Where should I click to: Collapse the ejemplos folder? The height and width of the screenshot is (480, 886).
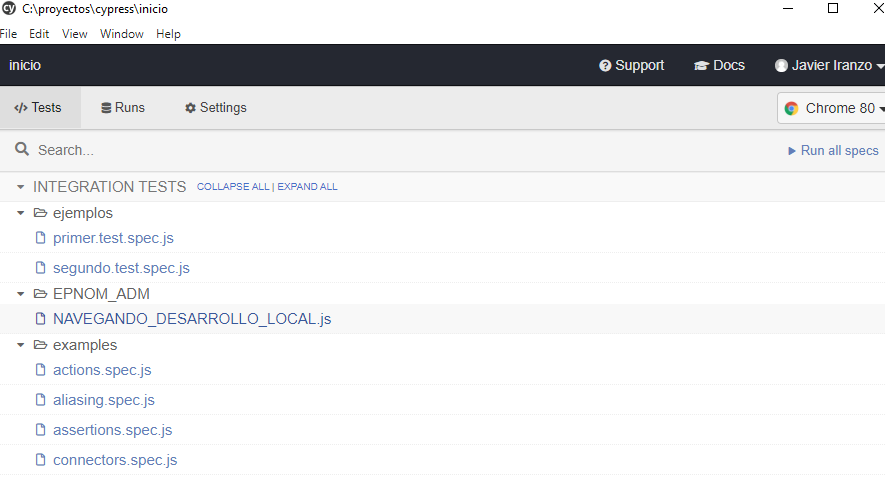(21, 213)
